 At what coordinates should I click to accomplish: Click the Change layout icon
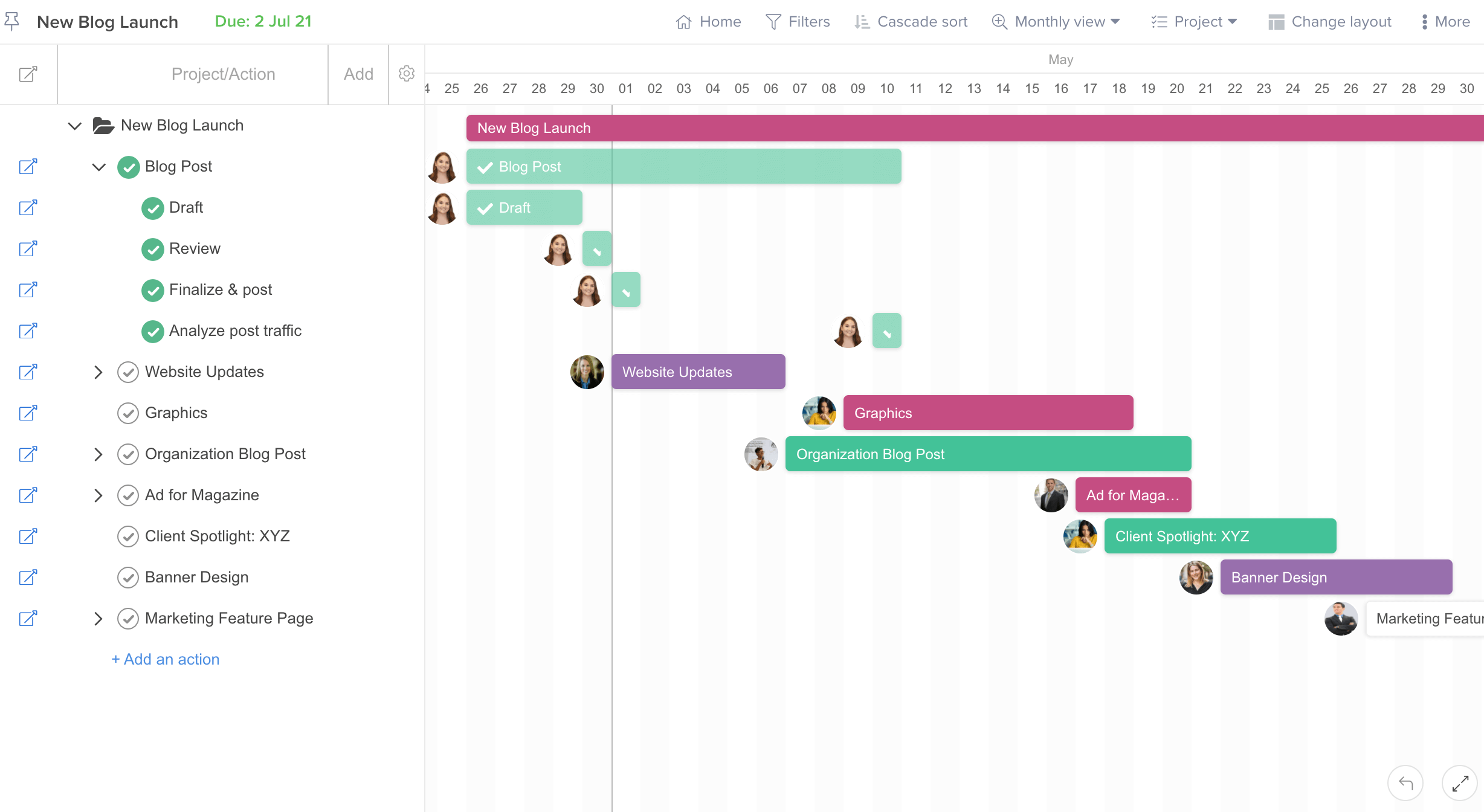(1276, 22)
